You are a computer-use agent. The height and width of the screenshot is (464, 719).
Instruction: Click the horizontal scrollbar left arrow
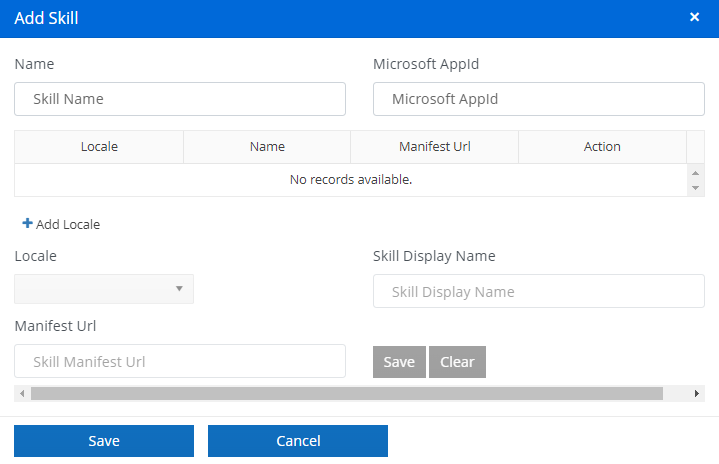pos(22,394)
